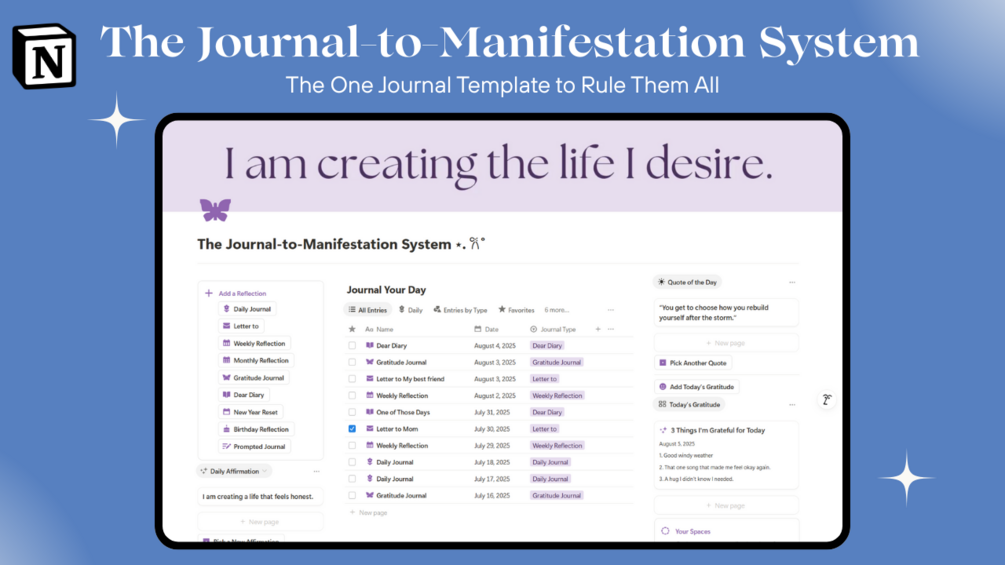Open the quote card about rebuilding after the storm
The width and height of the screenshot is (1005, 565).
pyautogui.click(x=726, y=313)
